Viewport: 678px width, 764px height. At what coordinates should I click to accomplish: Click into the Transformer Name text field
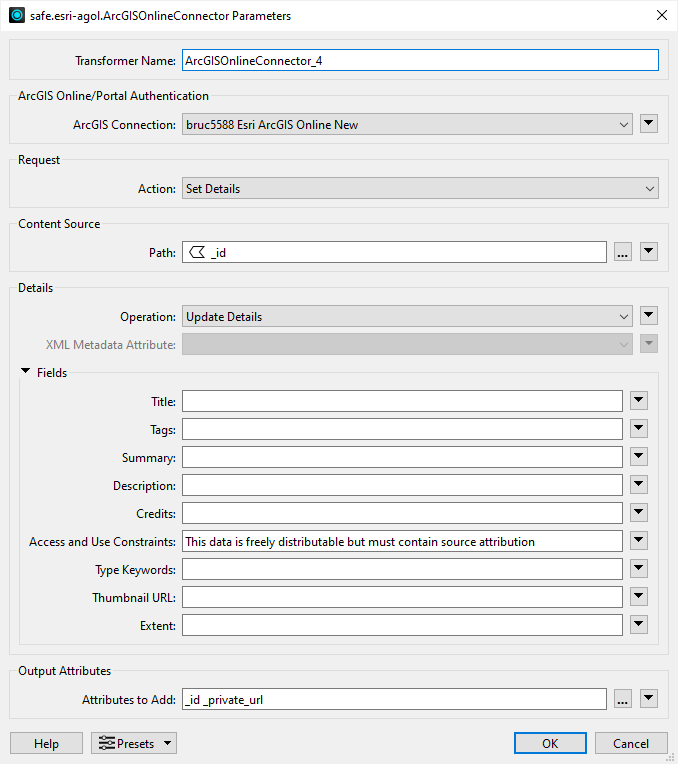(x=420, y=60)
